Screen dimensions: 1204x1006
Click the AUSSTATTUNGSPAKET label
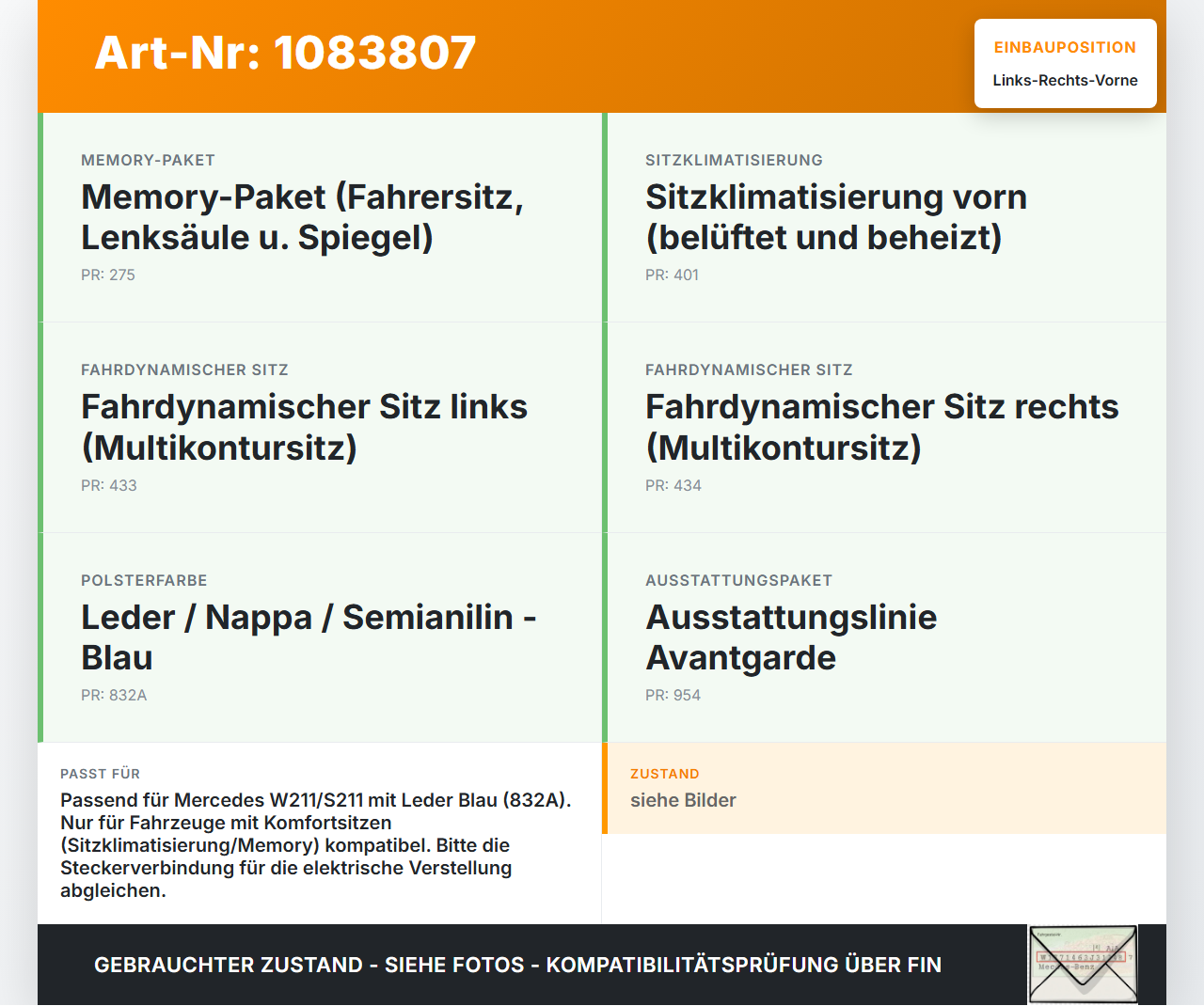[x=738, y=581]
